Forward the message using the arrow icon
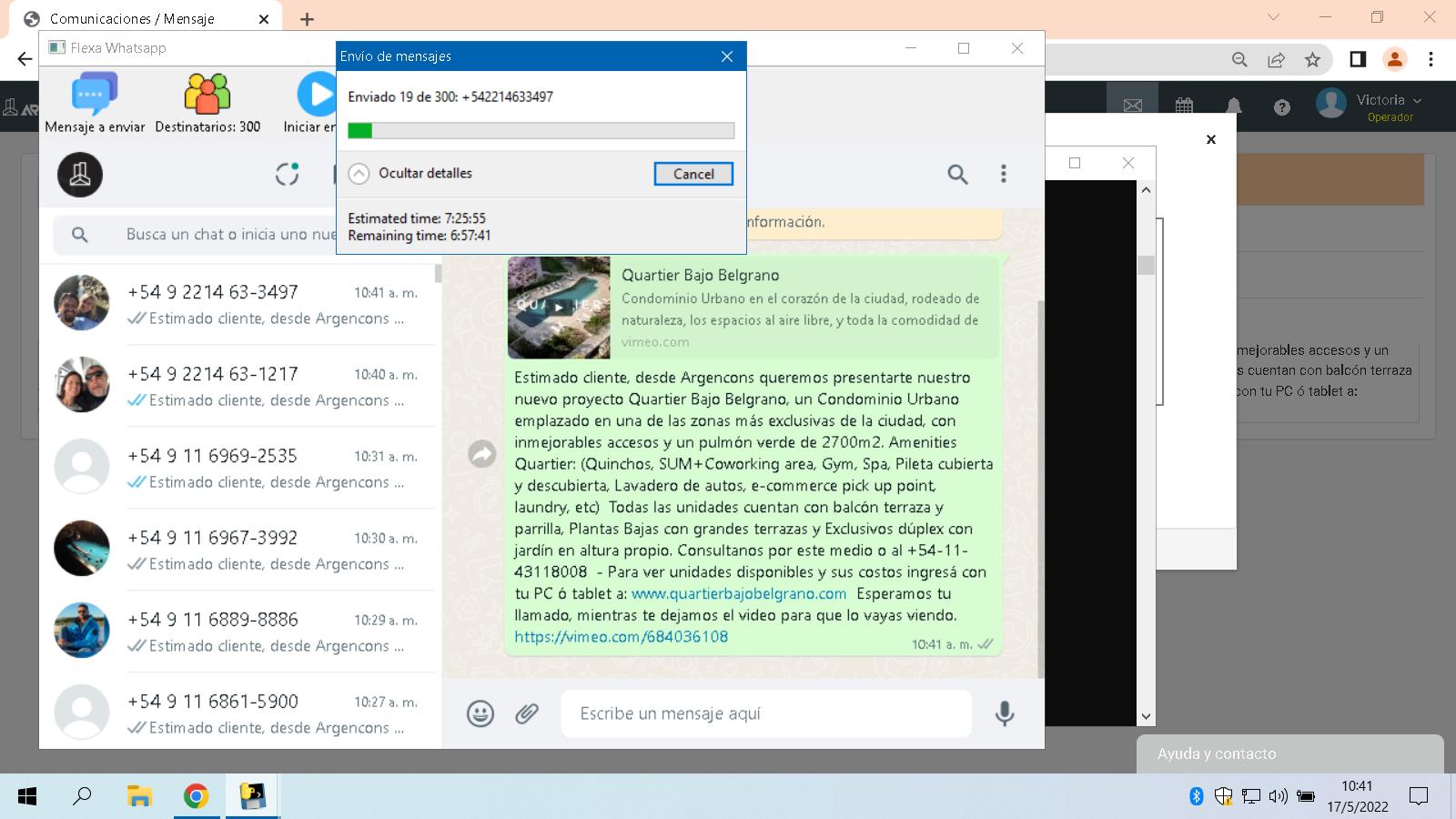The height and width of the screenshot is (819, 1456). [x=481, y=453]
